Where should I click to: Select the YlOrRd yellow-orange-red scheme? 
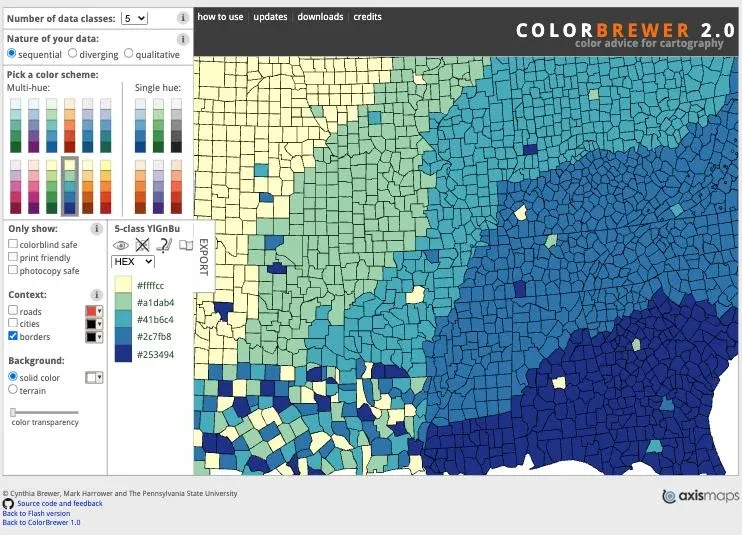click(x=106, y=187)
